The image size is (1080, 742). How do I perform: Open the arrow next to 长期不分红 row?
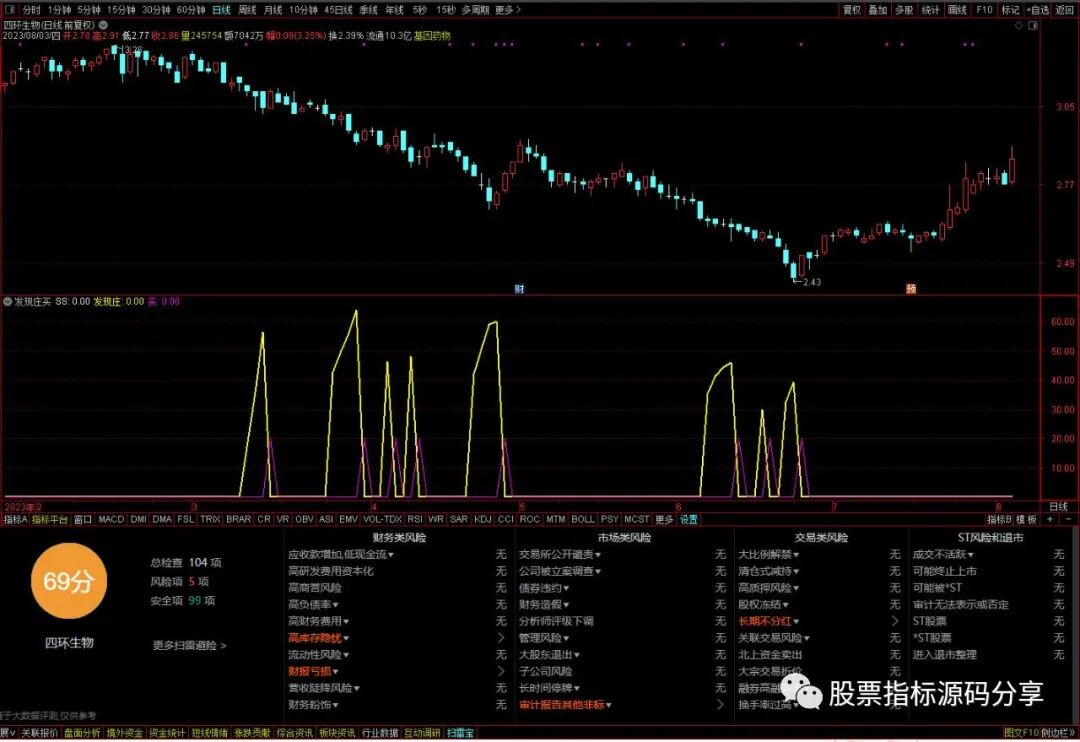pyautogui.click(x=895, y=621)
